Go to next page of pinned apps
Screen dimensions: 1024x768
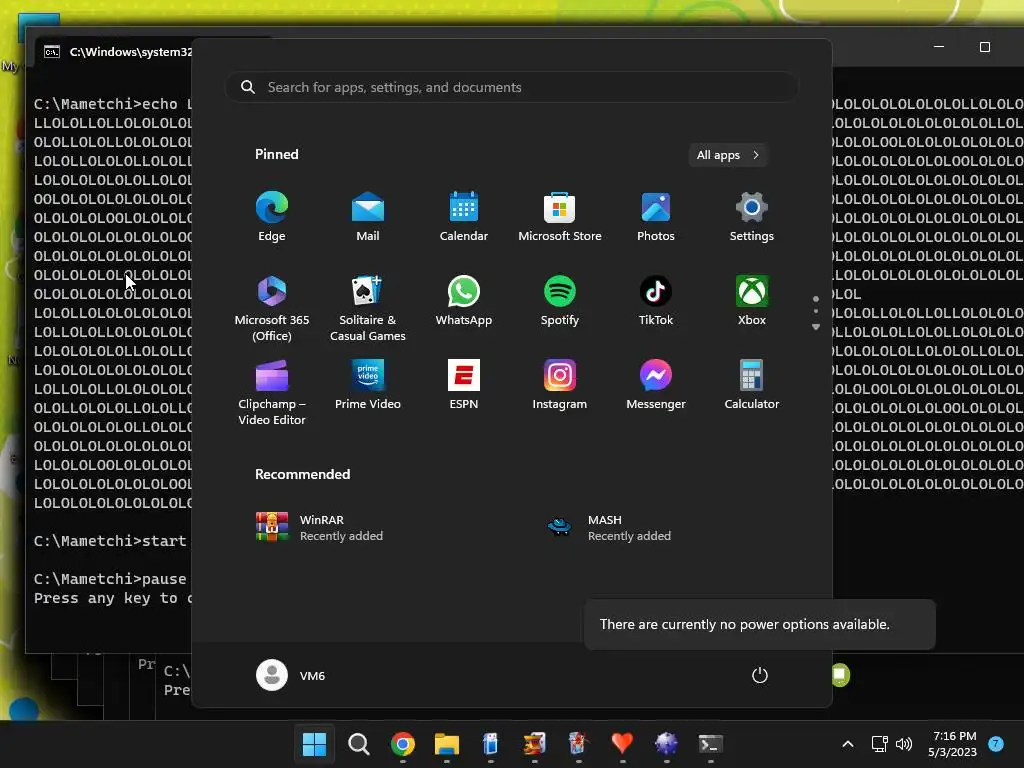tap(816, 327)
